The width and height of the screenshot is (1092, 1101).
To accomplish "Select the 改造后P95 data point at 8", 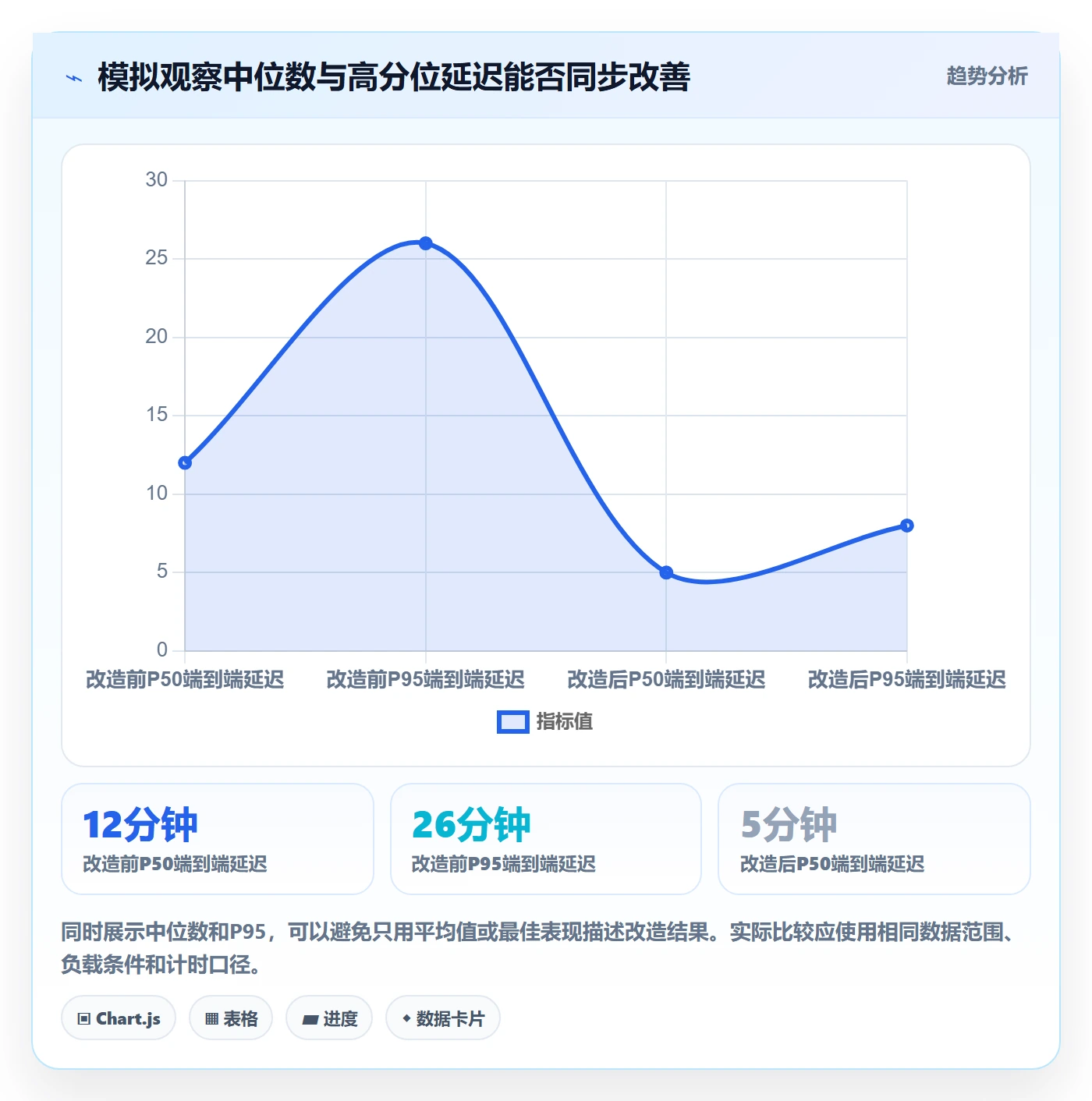I will [x=906, y=526].
